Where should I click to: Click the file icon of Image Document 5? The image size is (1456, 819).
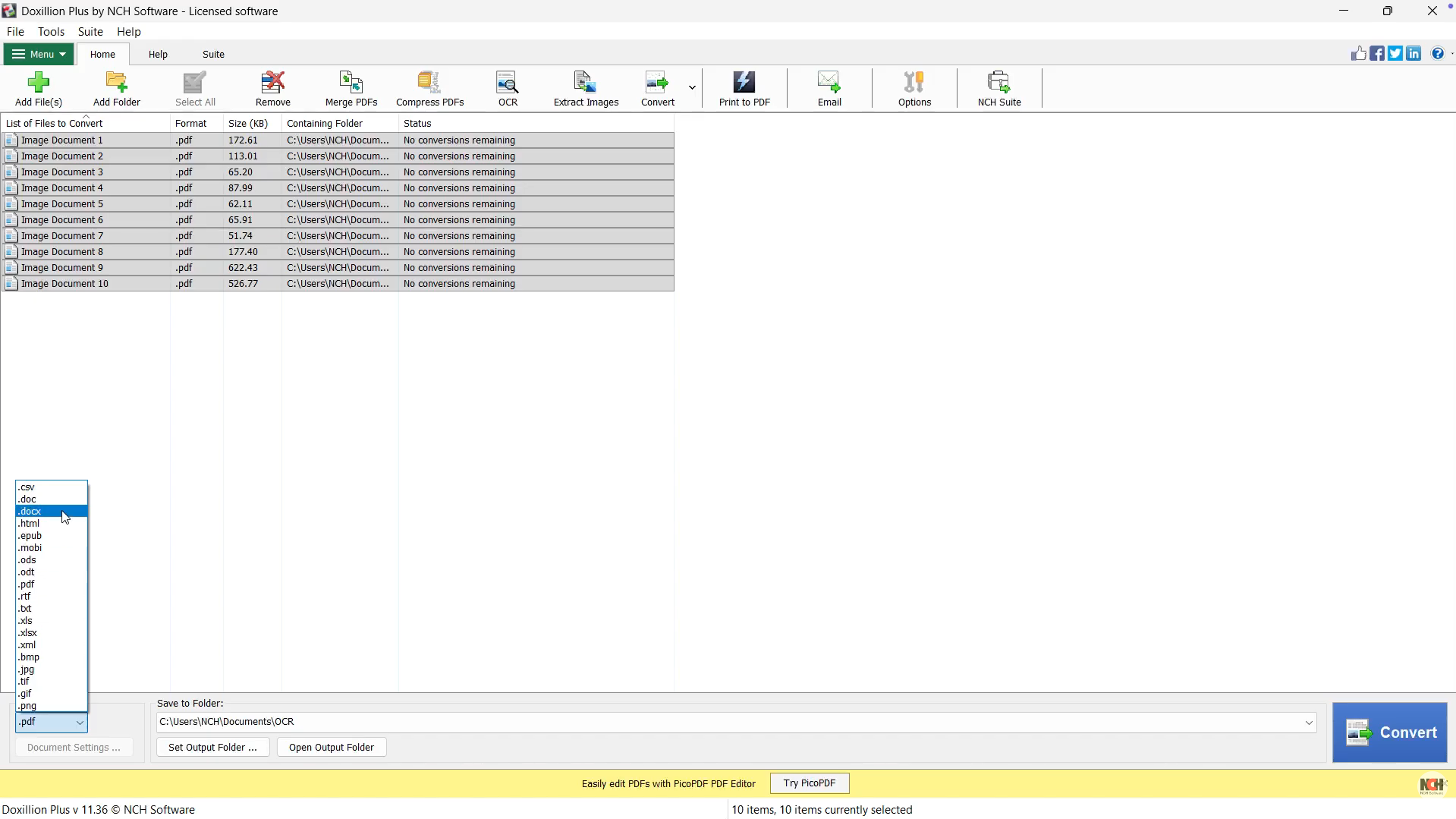(11, 204)
